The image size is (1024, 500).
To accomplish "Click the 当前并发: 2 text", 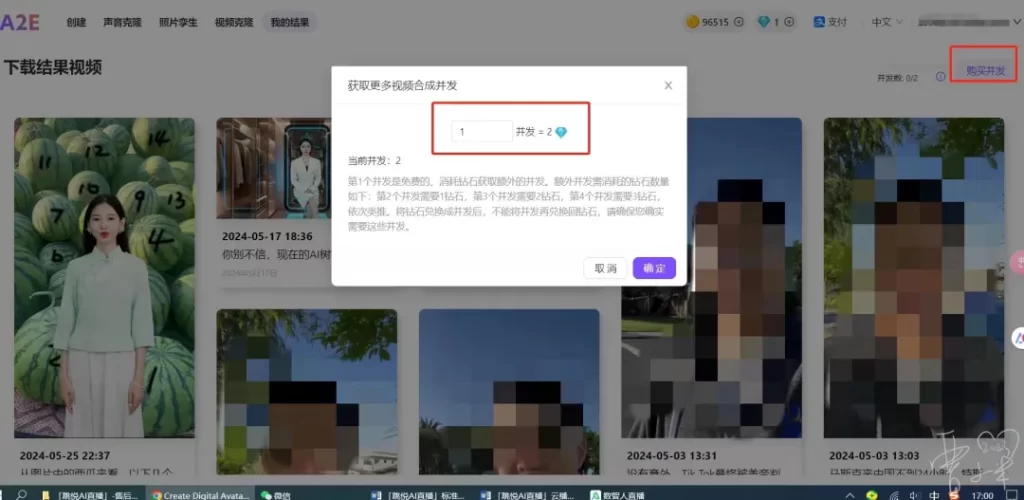I will coord(374,161).
